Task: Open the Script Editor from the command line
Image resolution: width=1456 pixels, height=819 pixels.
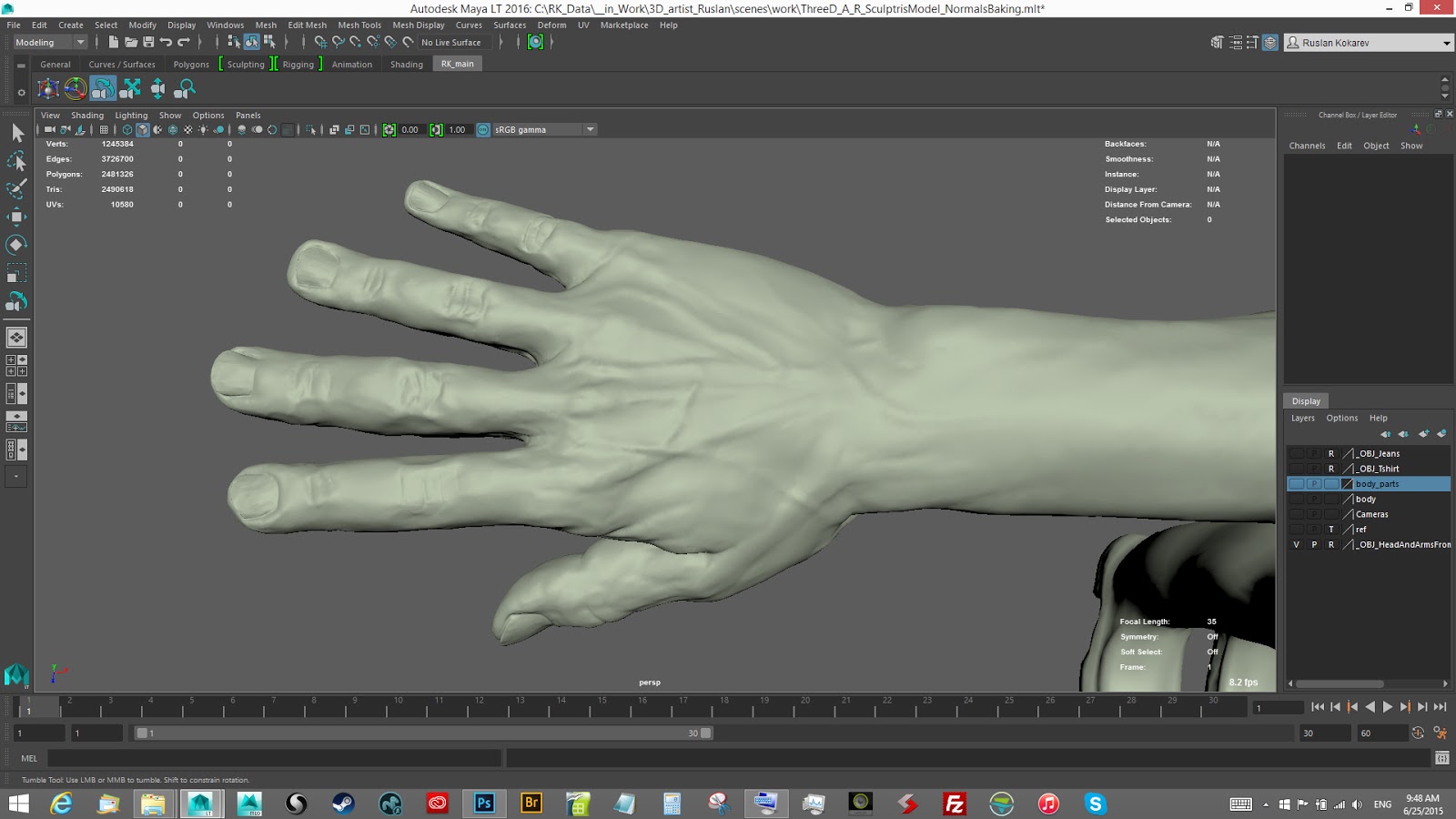Action: (x=1441, y=758)
